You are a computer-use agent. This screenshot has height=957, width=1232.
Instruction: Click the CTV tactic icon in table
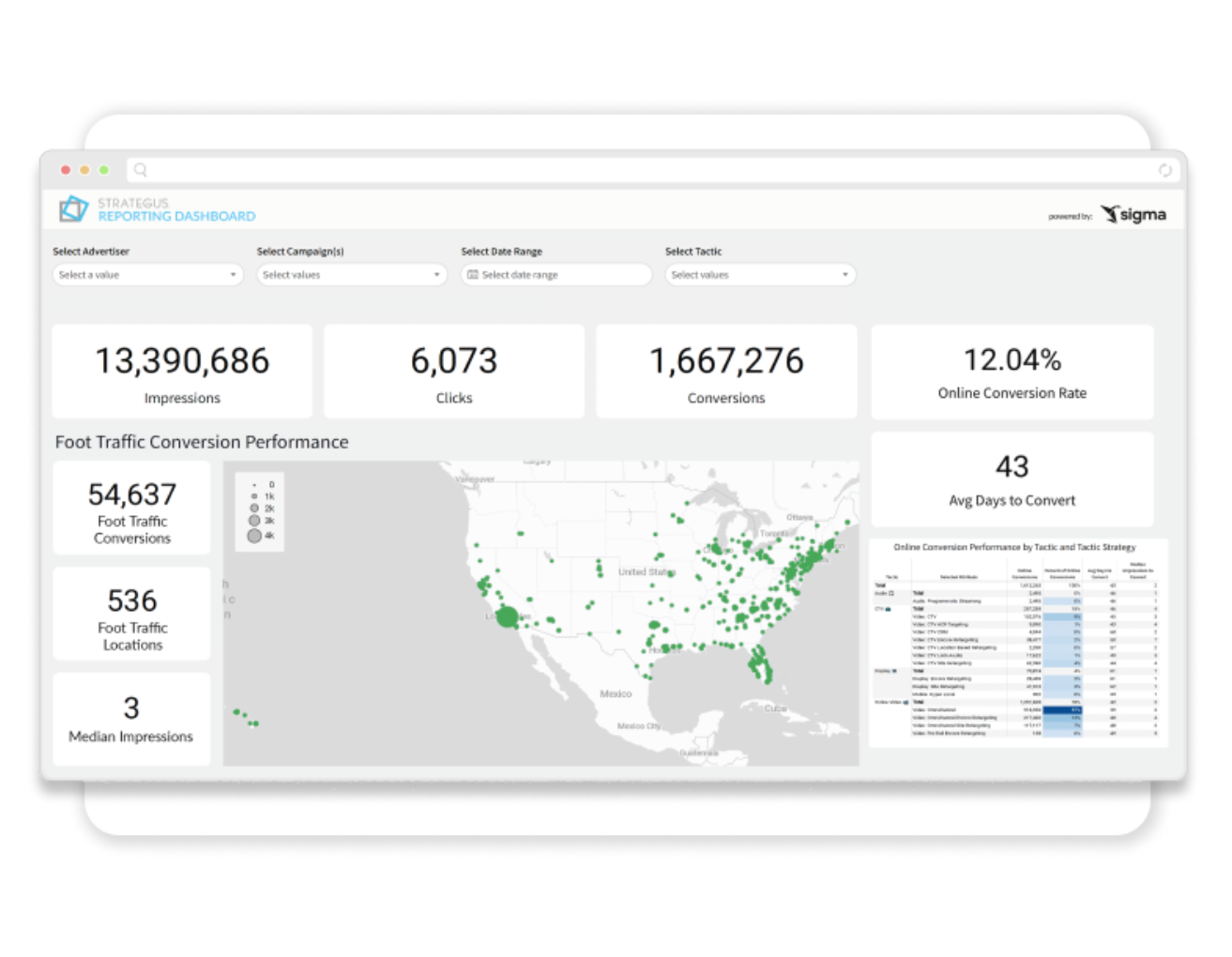[x=888, y=609]
